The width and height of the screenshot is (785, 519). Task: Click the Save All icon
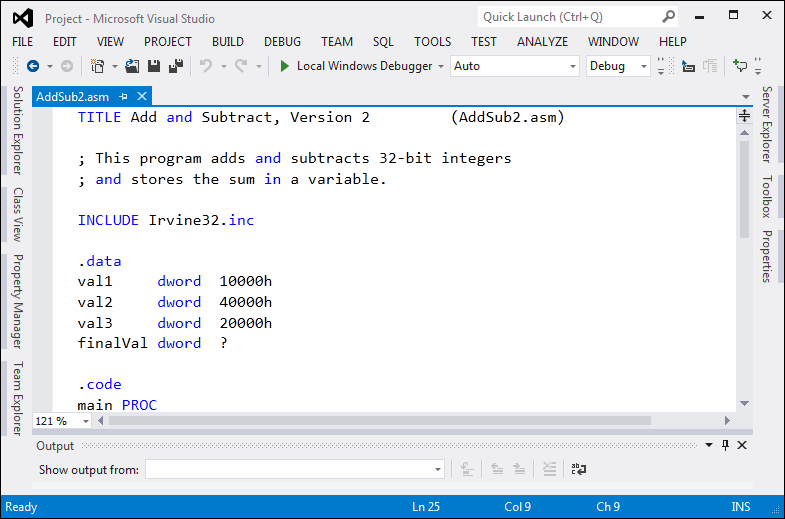pyautogui.click(x=175, y=66)
